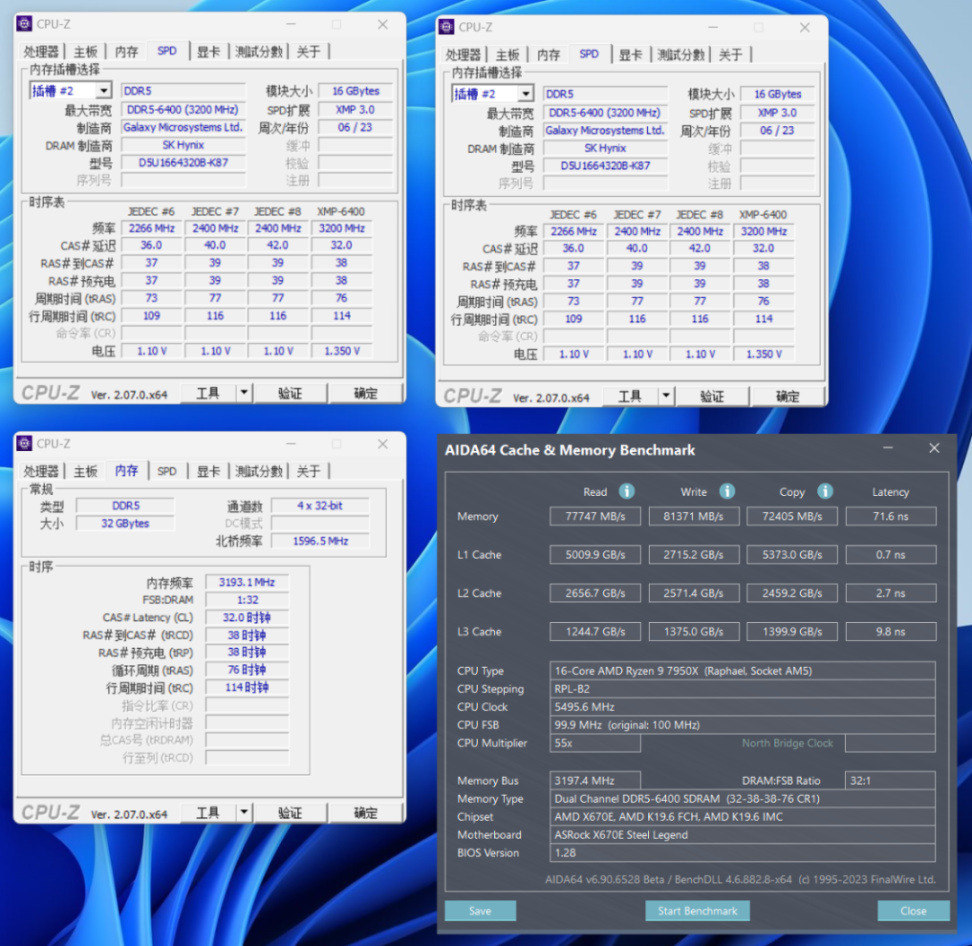Image resolution: width=972 pixels, height=946 pixels.
Task: Click L3 Cache latency 9.8 ns
Action: [891, 632]
